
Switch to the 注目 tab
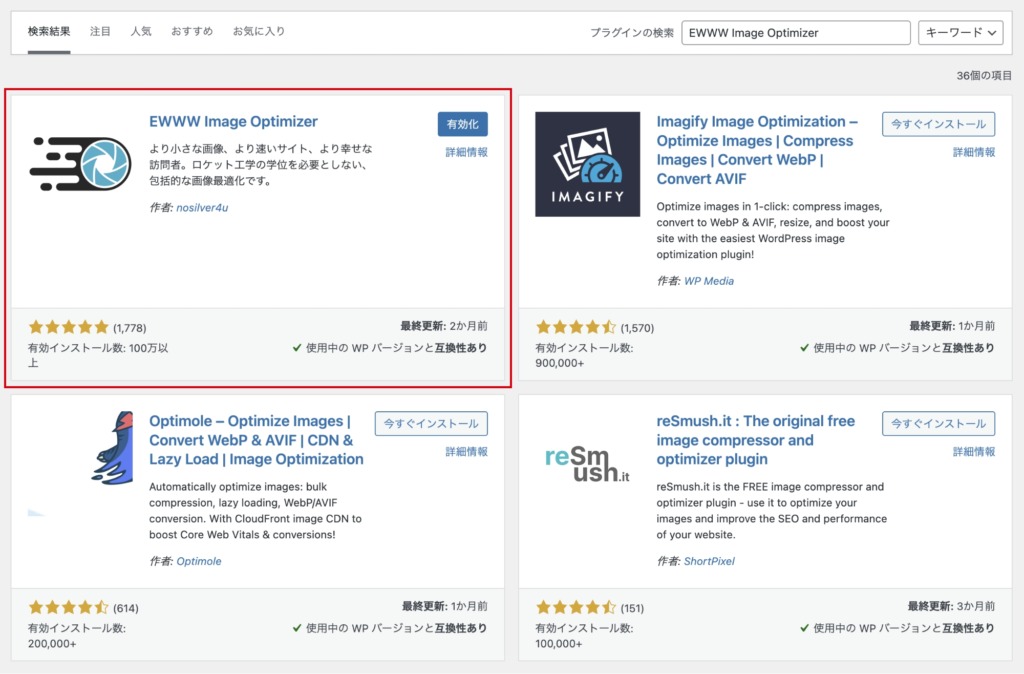click(100, 31)
